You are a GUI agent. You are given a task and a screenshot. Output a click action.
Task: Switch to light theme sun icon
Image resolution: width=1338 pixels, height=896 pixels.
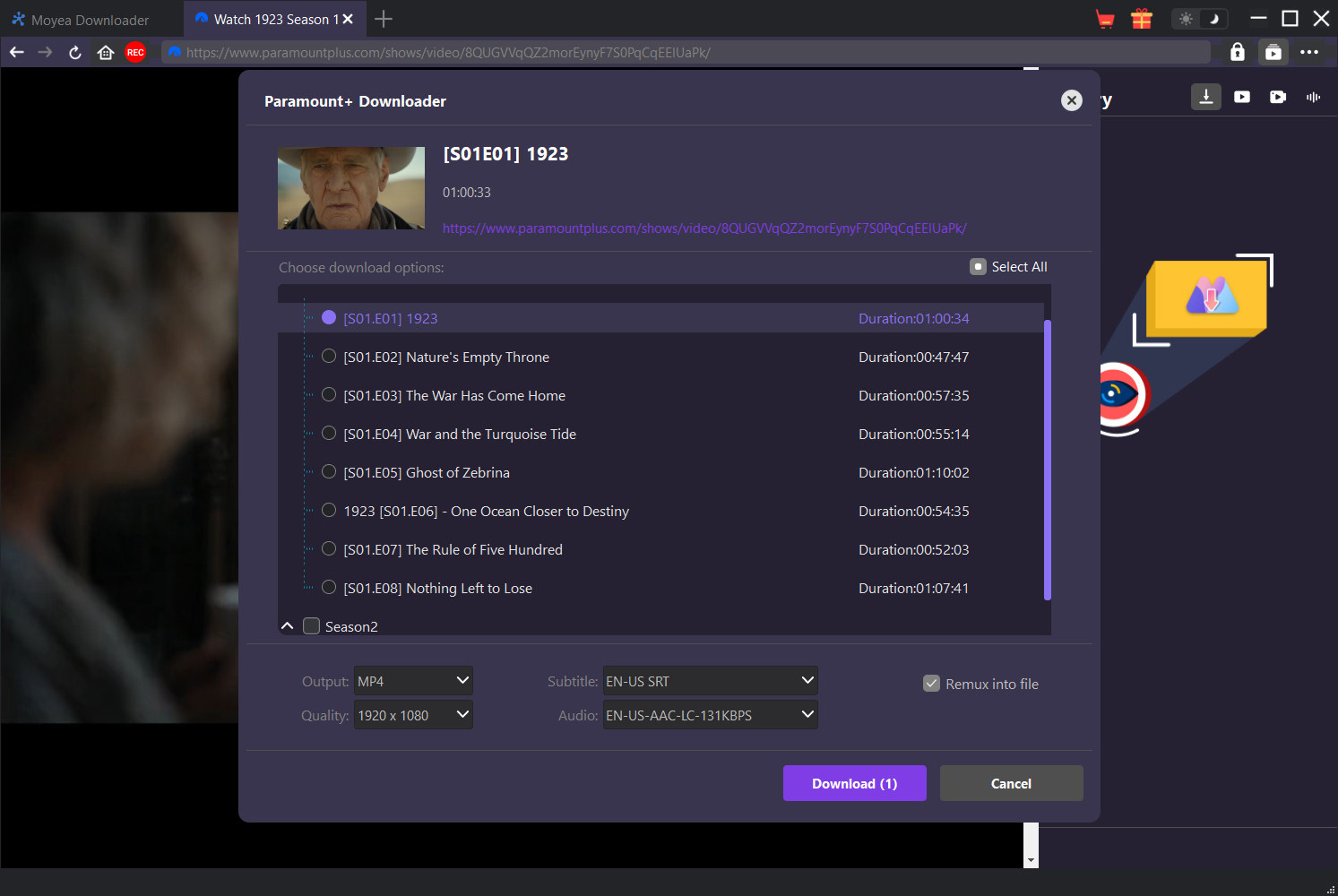coord(1187,19)
